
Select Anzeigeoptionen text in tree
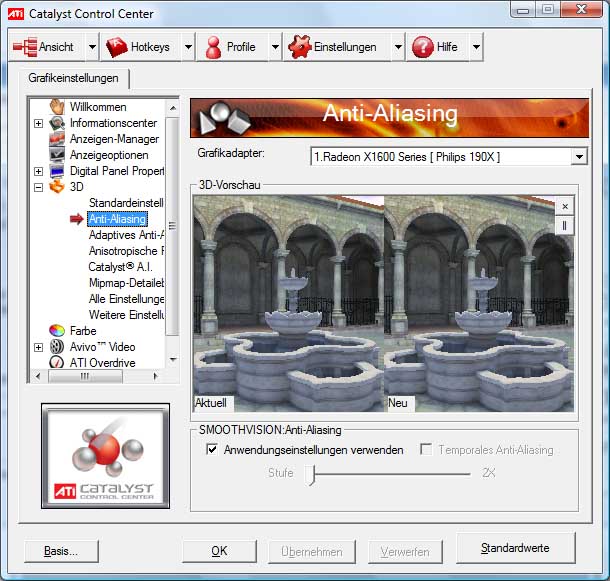click(109, 155)
